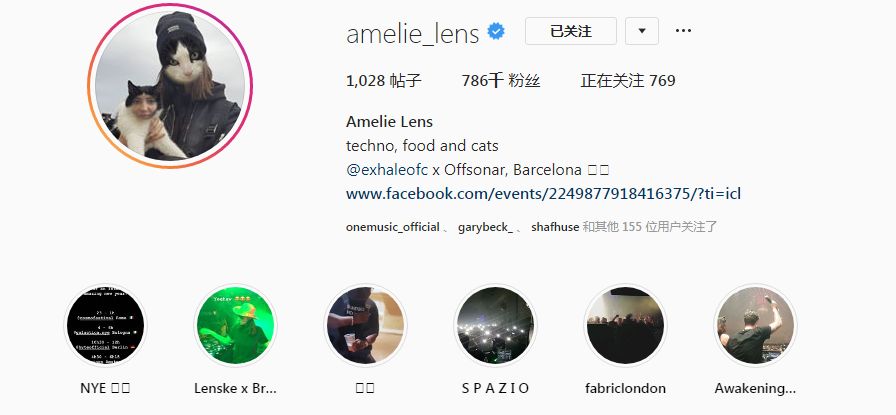Open the 正在关注 769 following list
The height and width of the screenshot is (415, 896).
627,81
